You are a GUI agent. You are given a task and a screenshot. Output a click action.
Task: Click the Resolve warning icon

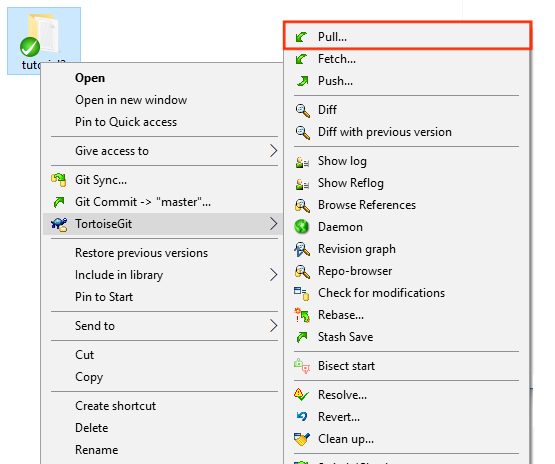coord(302,395)
